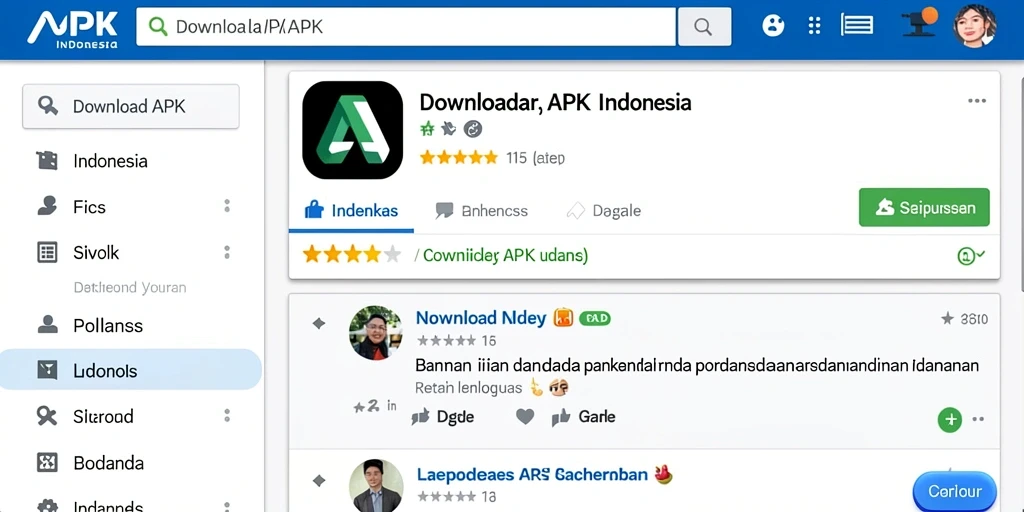Click the filter icon next to Ludonols
Screen dimensions: 1024x512
[x=47, y=370]
